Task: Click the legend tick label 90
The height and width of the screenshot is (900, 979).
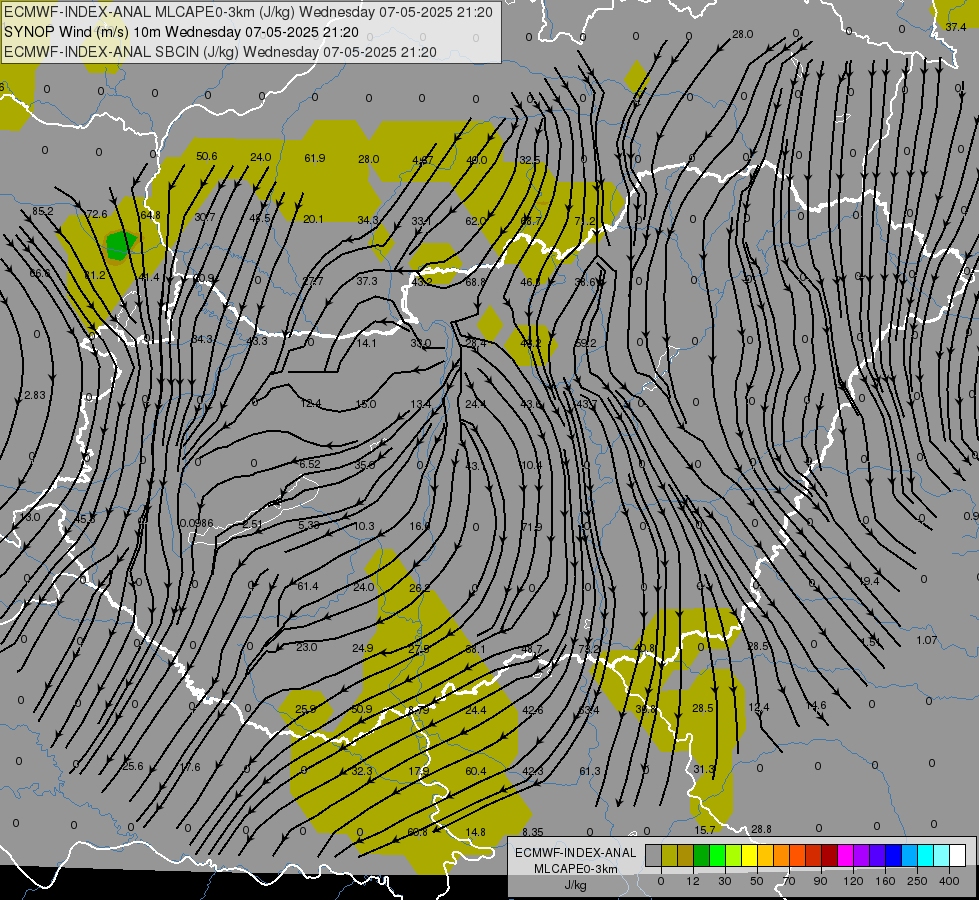Action: coord(820,881)
